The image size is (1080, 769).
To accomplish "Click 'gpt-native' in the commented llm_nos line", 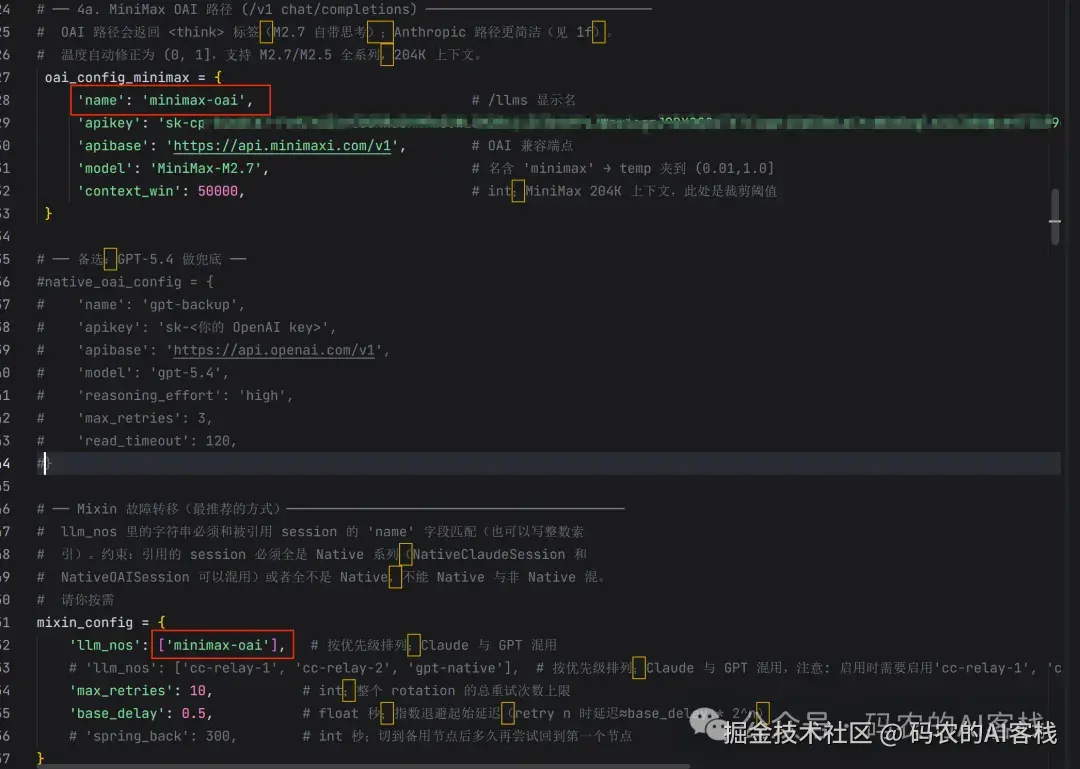I will click(x=455, y=668).
